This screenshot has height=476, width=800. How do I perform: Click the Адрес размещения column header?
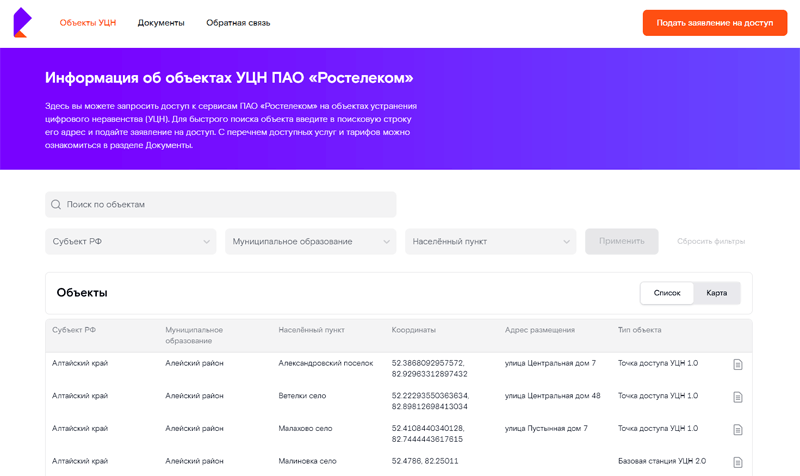(x=540, y=330)
